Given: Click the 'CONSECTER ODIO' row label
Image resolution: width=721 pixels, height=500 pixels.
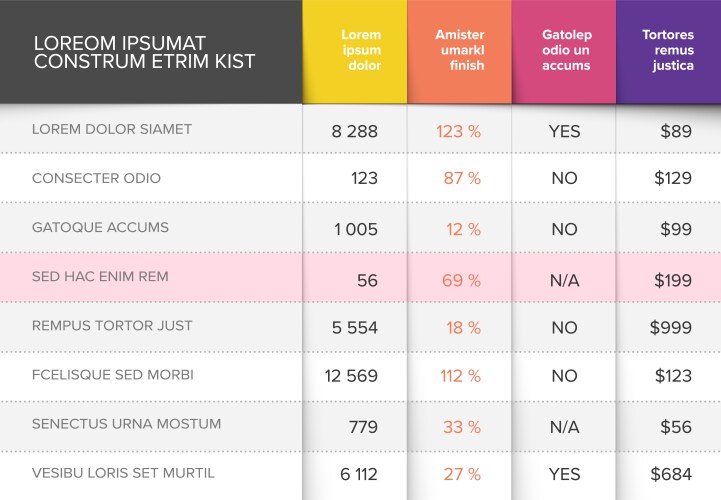Looking at the screenshot, I should point(96,179).
